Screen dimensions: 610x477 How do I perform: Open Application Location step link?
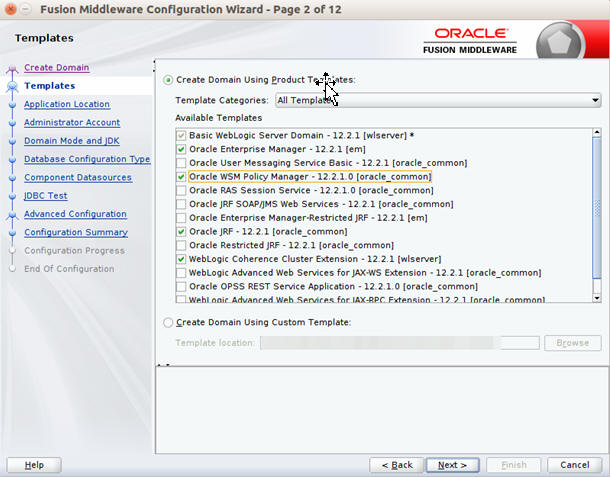[67, 104]
